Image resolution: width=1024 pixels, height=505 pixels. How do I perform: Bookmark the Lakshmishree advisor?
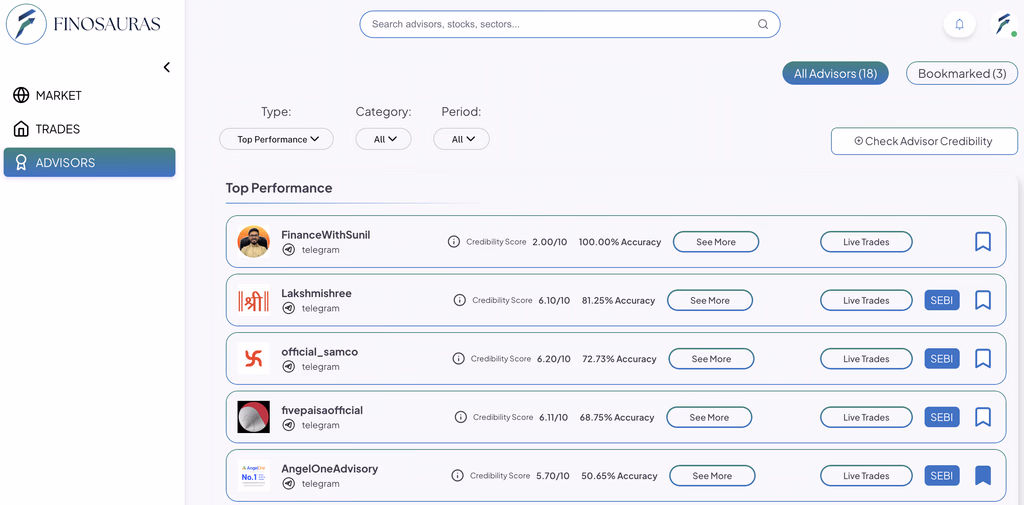click(983, 301)
